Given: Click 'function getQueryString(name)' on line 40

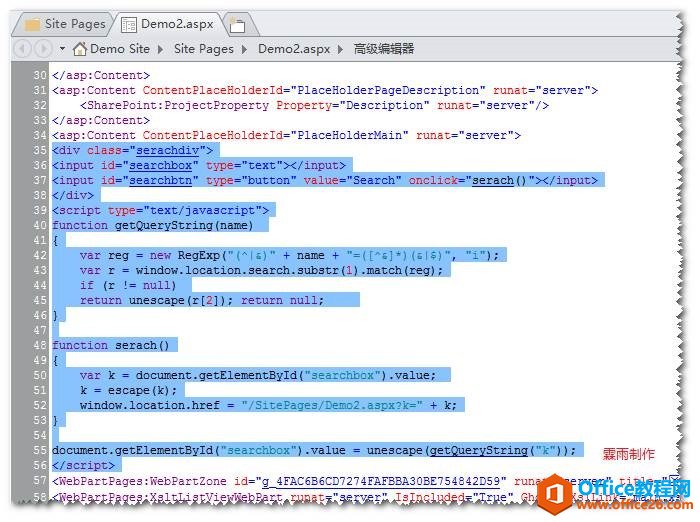Looking at the screenshot, I should pyautogui.click(x=153, y=226).
